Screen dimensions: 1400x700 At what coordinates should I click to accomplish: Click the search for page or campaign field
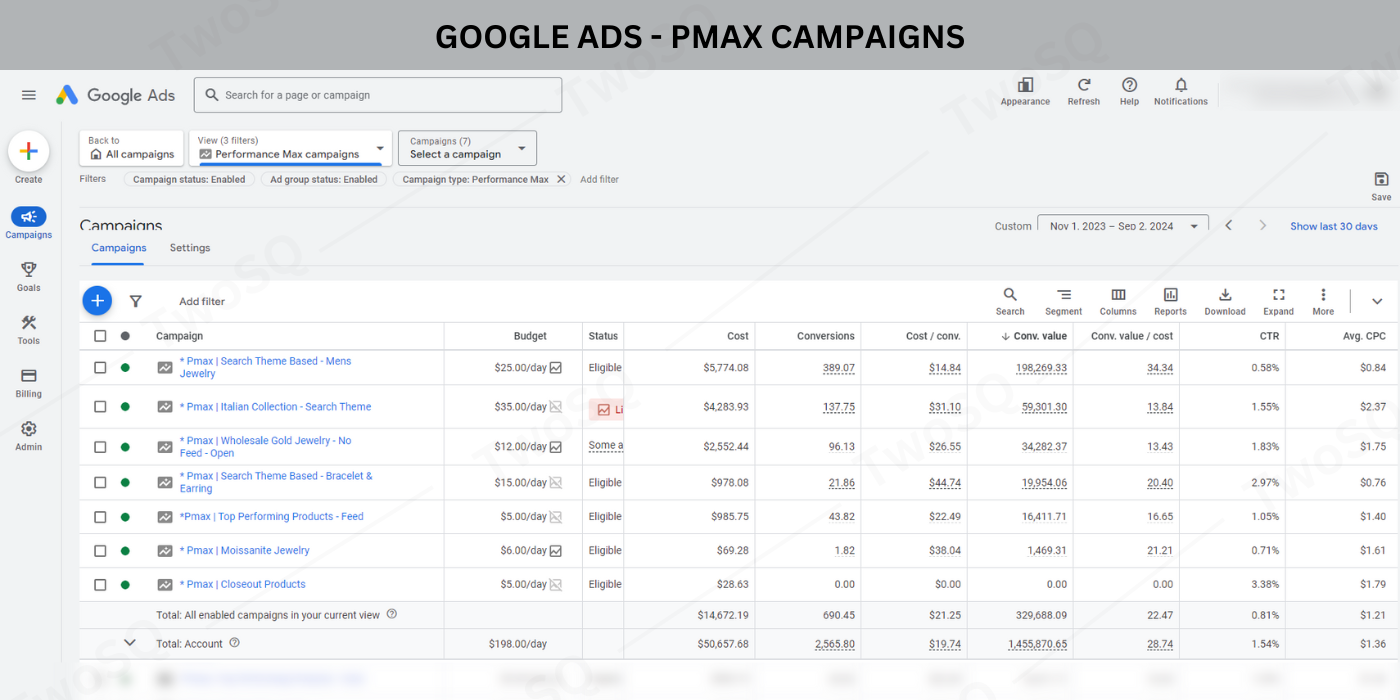[378, 95]
